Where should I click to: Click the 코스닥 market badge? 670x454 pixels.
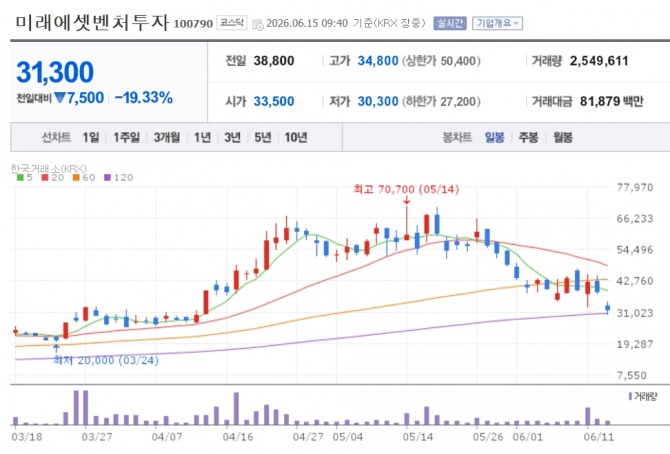coord(232,23)
